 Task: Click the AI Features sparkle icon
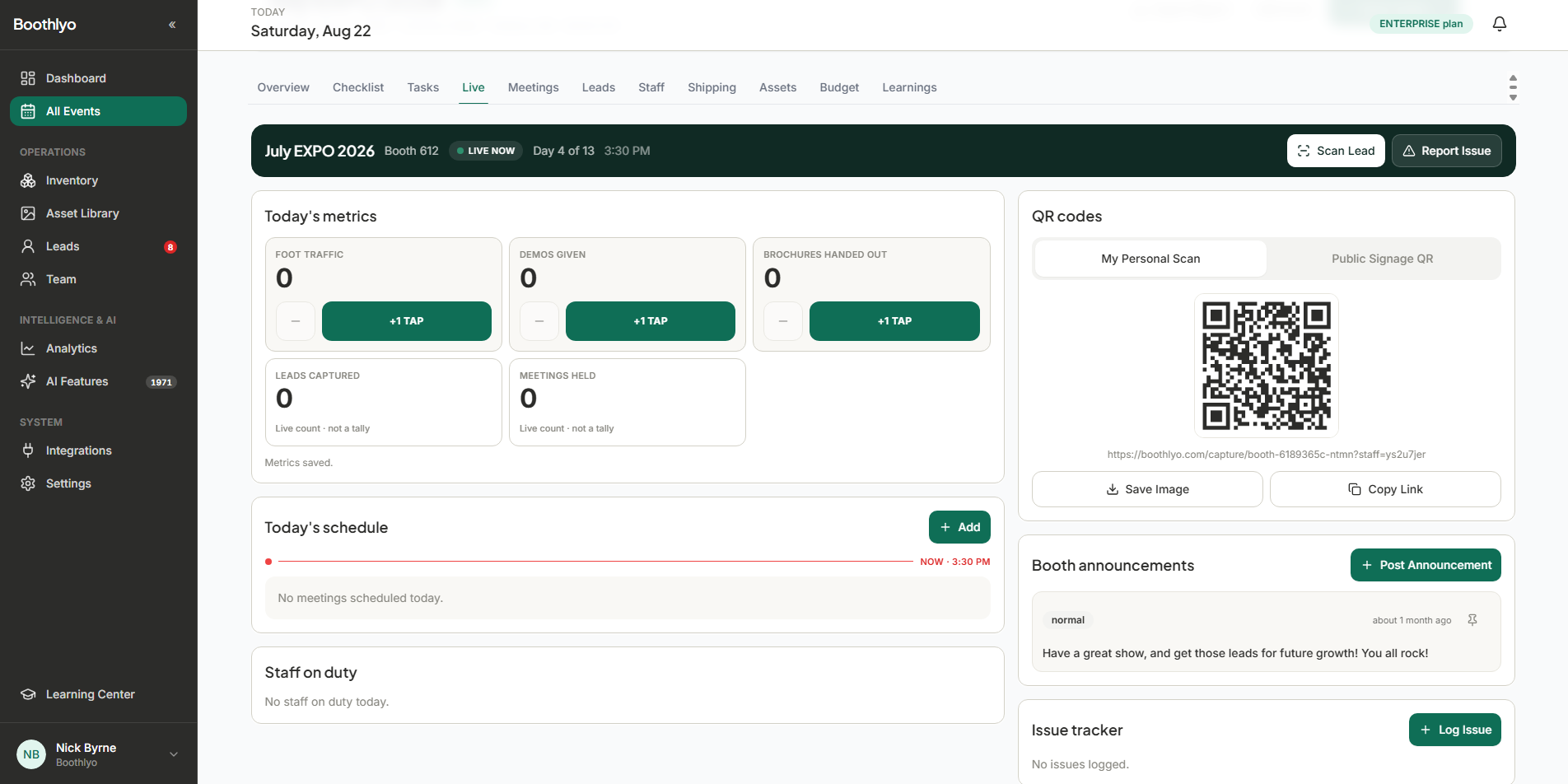(28, 381)
